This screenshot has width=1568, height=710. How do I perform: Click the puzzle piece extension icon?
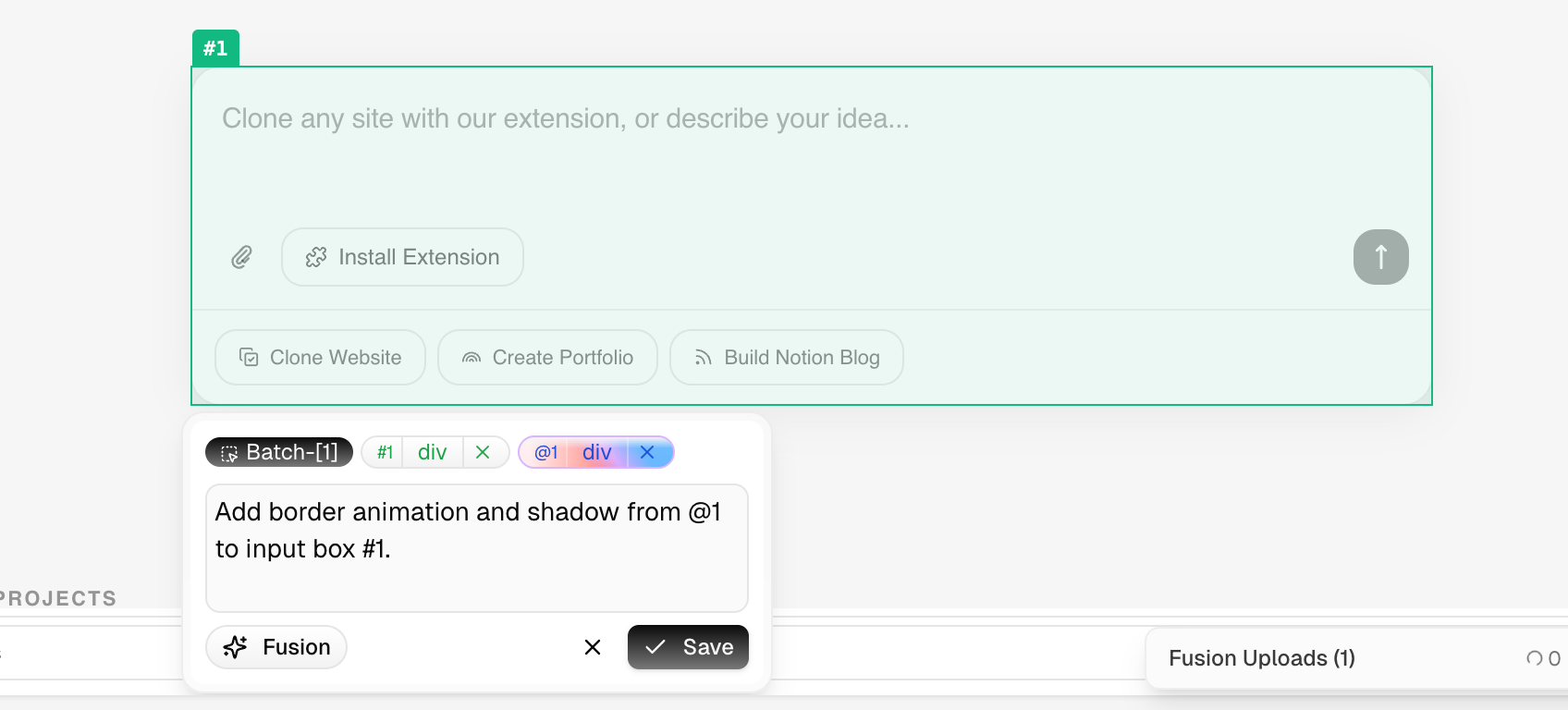tap(316, 257)
